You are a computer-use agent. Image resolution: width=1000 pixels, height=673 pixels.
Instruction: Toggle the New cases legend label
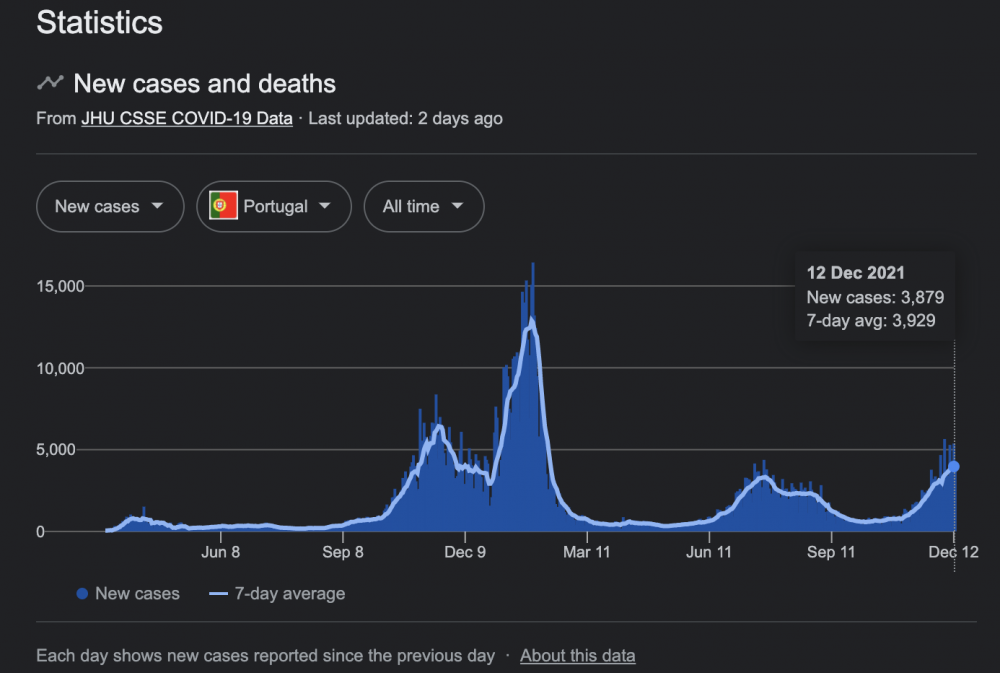(x=137, y=594)
